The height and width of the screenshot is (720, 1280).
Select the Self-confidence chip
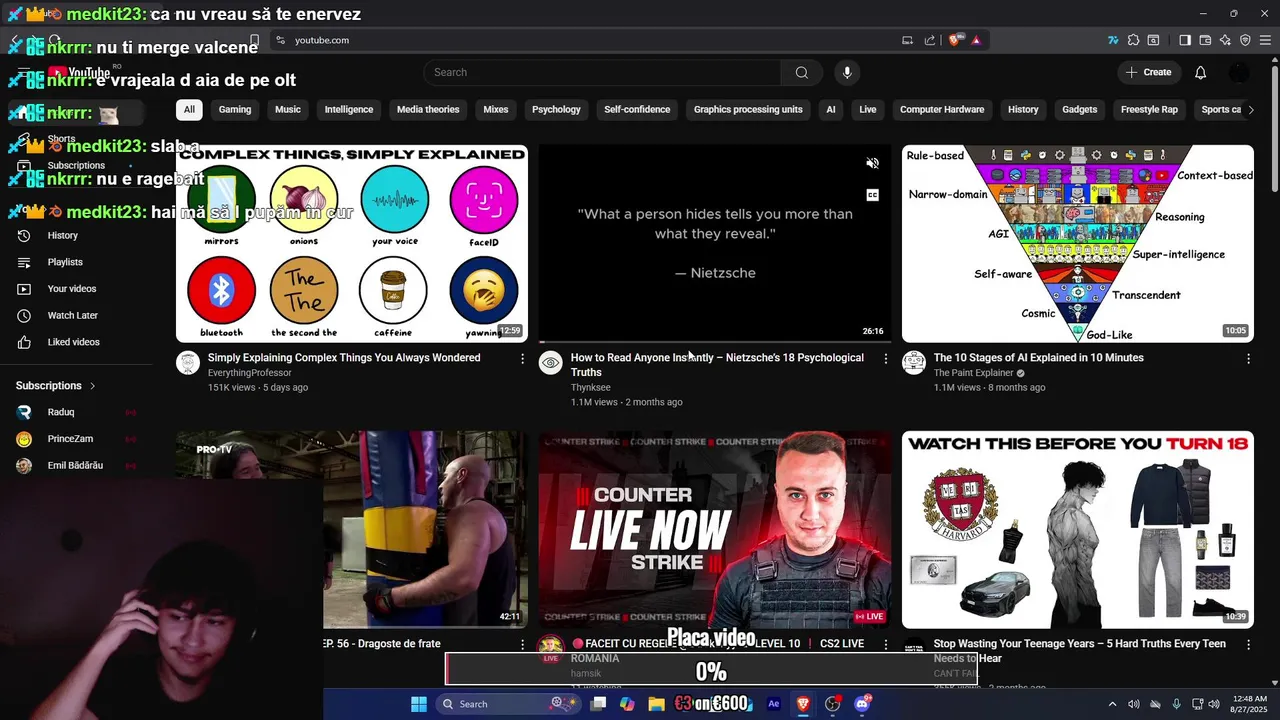click(x=637, y=110)
